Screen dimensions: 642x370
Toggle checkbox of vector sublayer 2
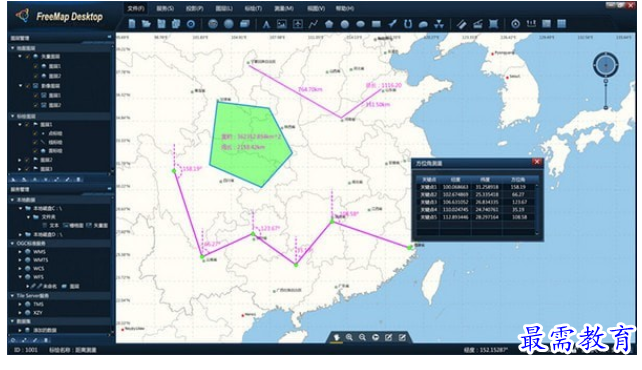coord(36,76)
